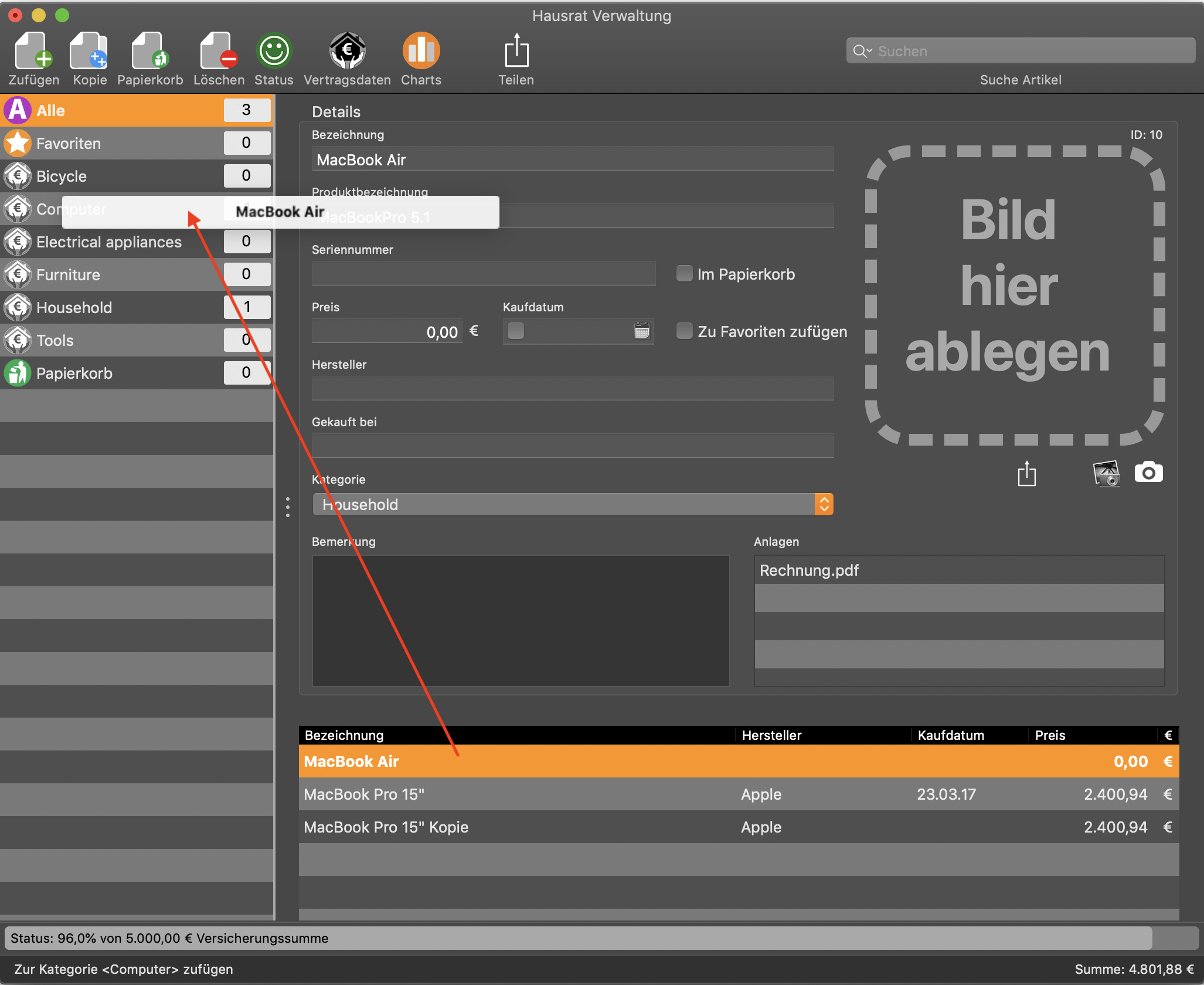Select the Rechnung.pdf attachment
Image resolution: width=1204 pixels, height=985 pixels.
pyautogui.click(x=959, y=570)
